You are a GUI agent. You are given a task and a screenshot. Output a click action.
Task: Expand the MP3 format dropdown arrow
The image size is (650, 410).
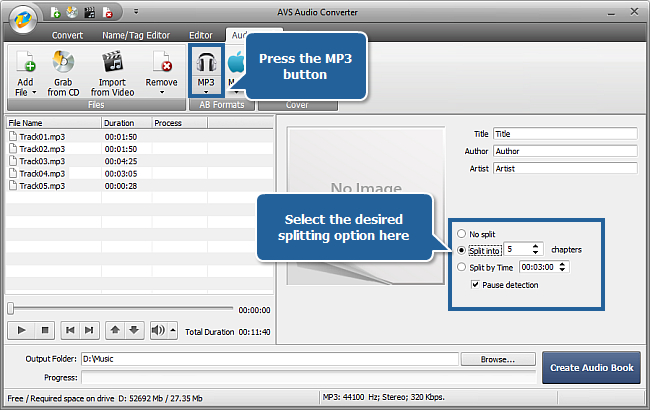coord(206,92)
